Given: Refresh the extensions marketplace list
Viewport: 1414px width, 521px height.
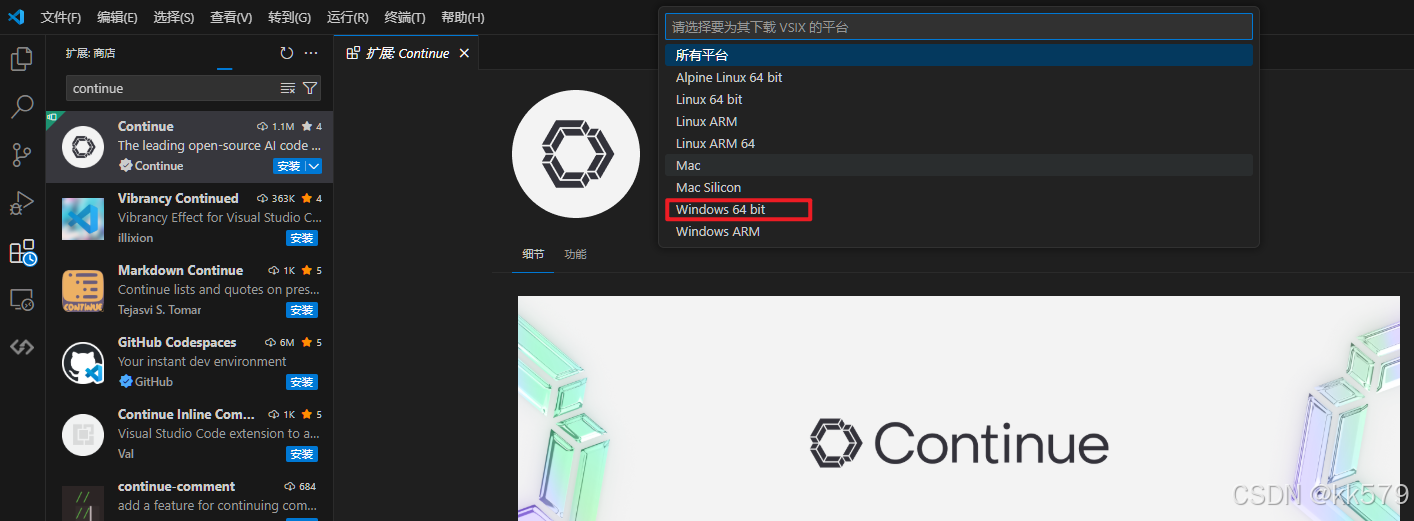Looking at the screenshot, I should coord(287,53).
